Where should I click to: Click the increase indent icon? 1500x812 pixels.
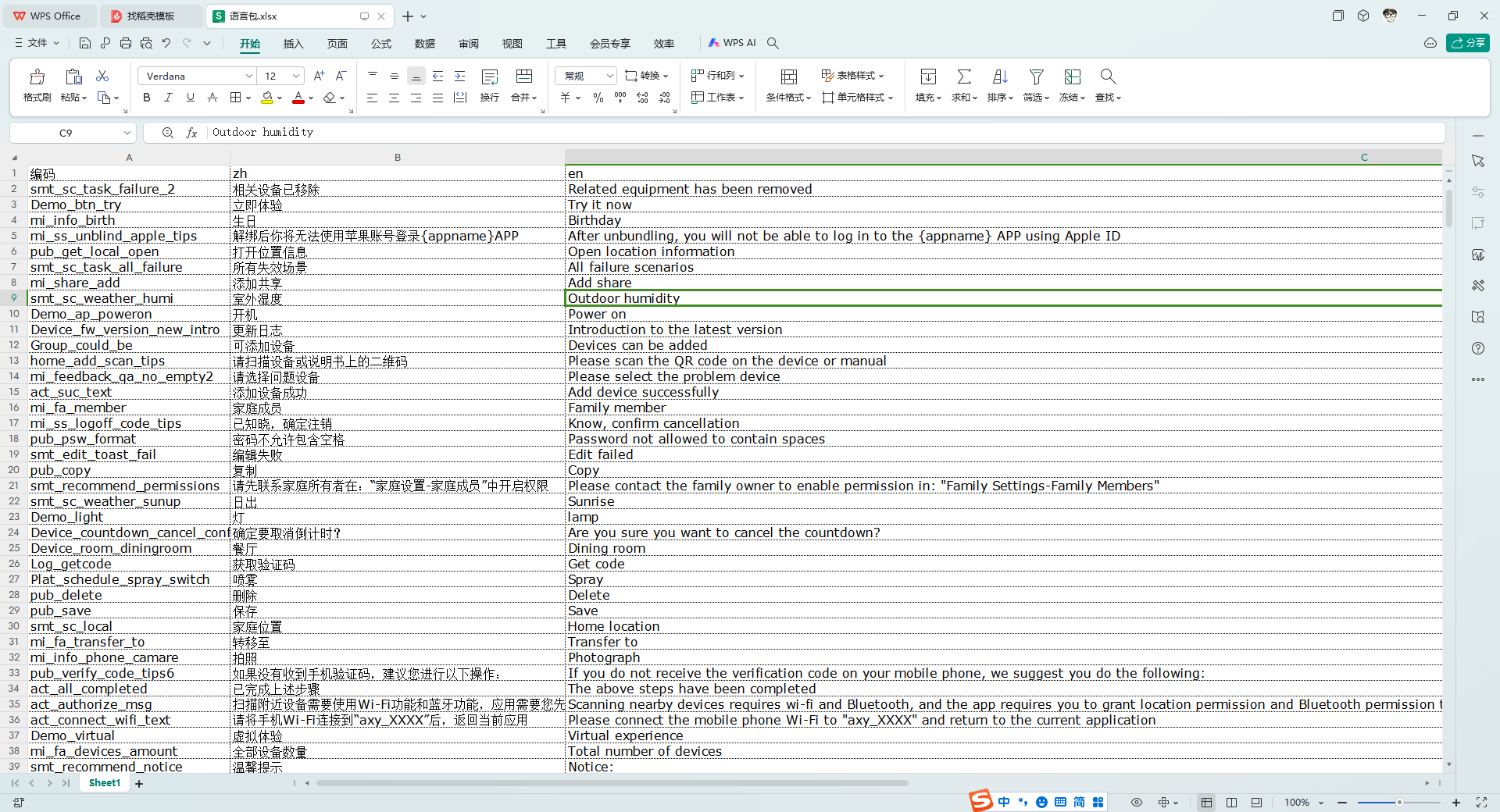[460, 76]
